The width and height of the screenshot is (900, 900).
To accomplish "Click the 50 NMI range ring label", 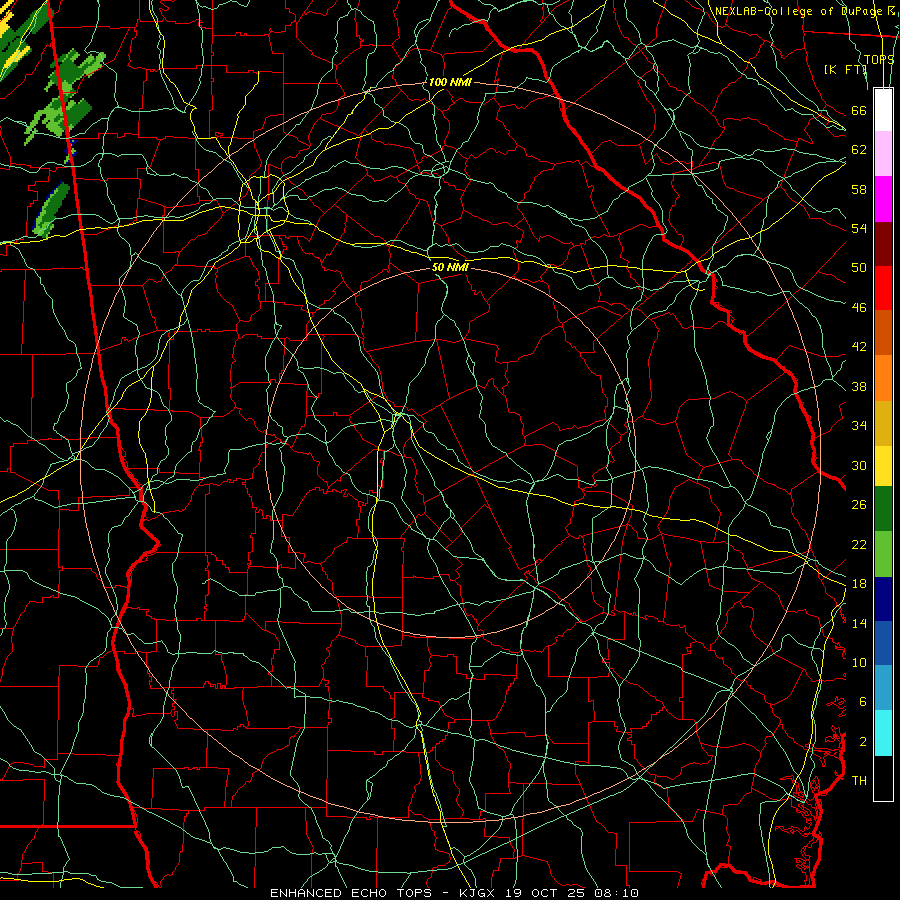I will (451, 267).
